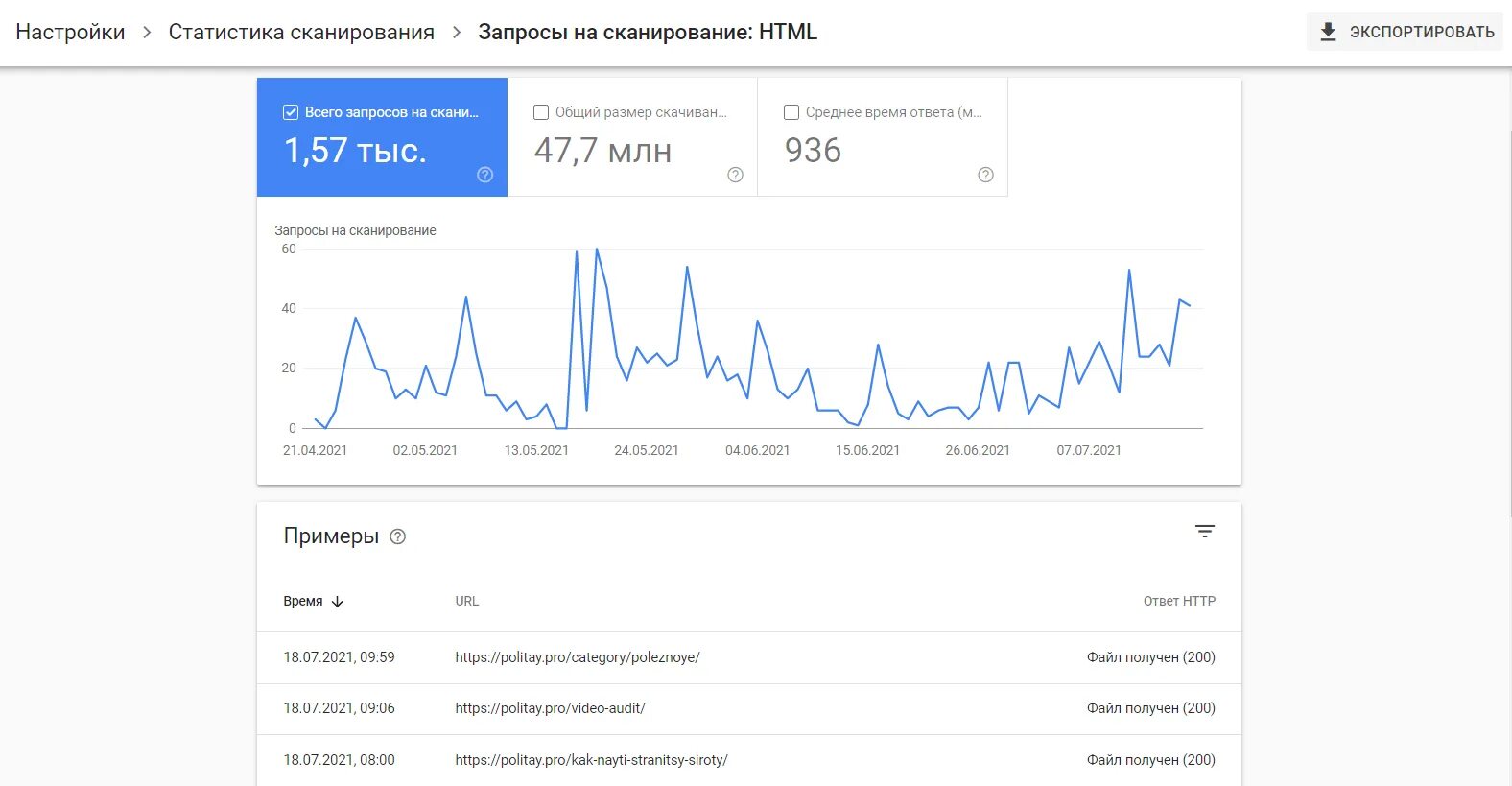Go to Настройки breadcrumb
This screenshot has height=786, width=1512.
70,32
